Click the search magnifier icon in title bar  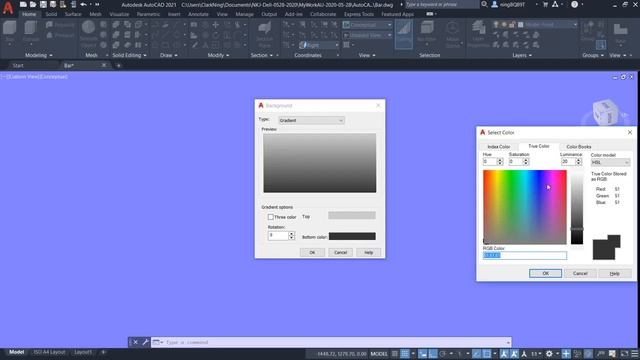click(484, 4)
